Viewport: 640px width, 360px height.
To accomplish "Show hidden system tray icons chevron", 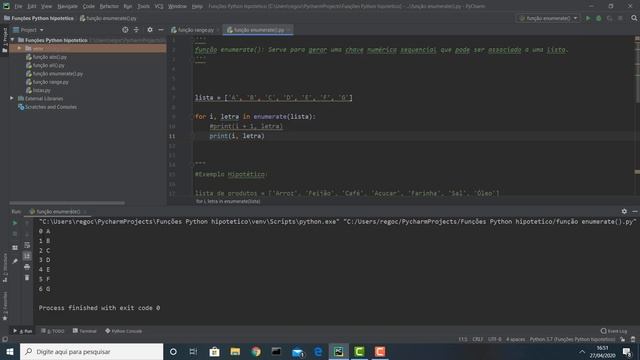I will coord(582,352).
